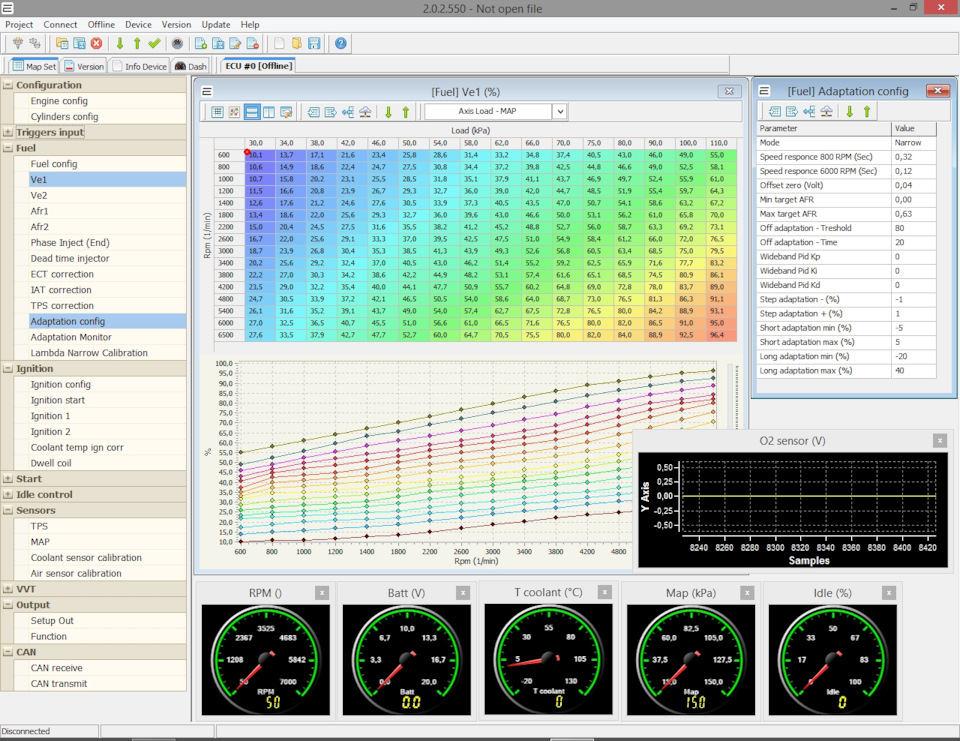The height and width of the screenshot is (741, 960).
Task: Close the O2 sensor (V) panel
Action: pos(940,440)
